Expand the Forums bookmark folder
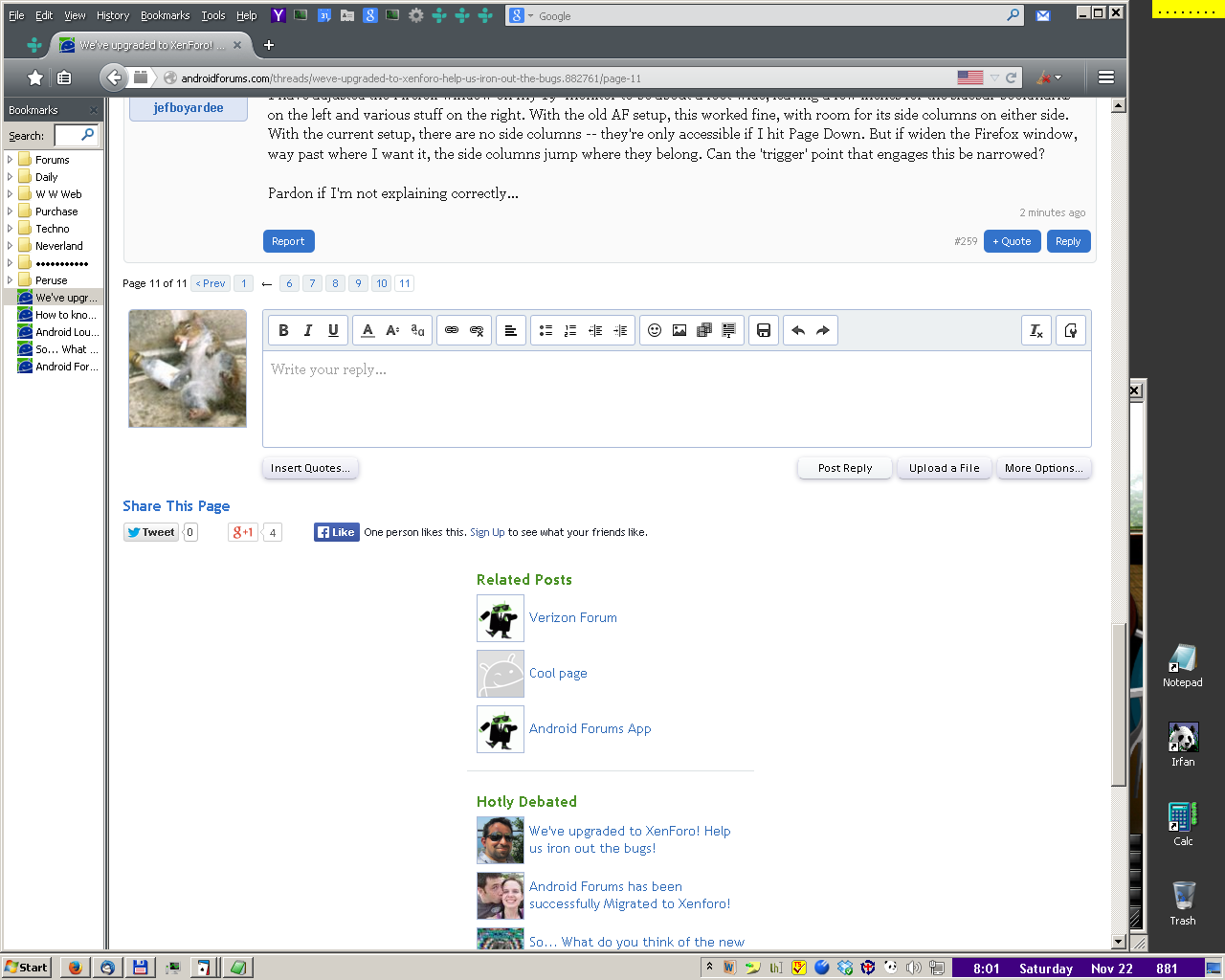 tap(11, 160)
